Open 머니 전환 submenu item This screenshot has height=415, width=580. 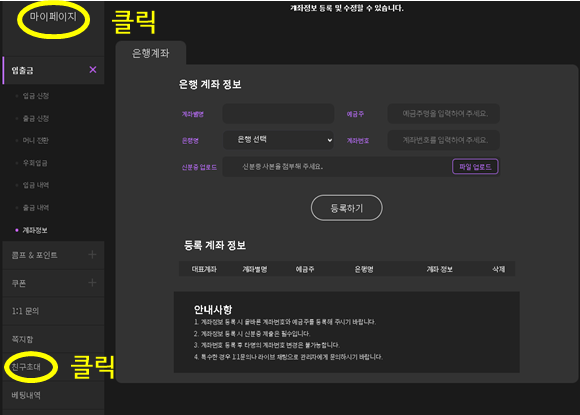click(36, 141)
